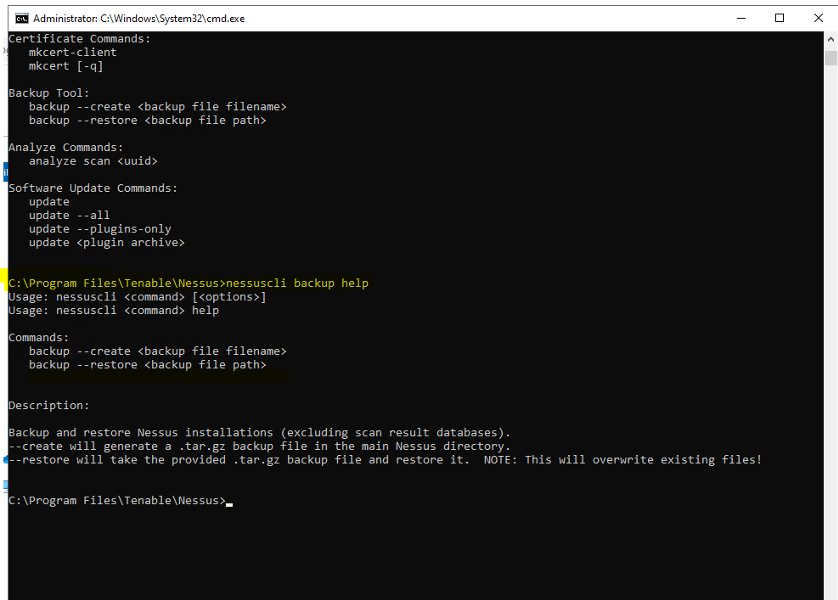Click the '--create will generate a .tar.gz' line
The height and width of the screenshot is (600, 838).
[x=260, y=446]
